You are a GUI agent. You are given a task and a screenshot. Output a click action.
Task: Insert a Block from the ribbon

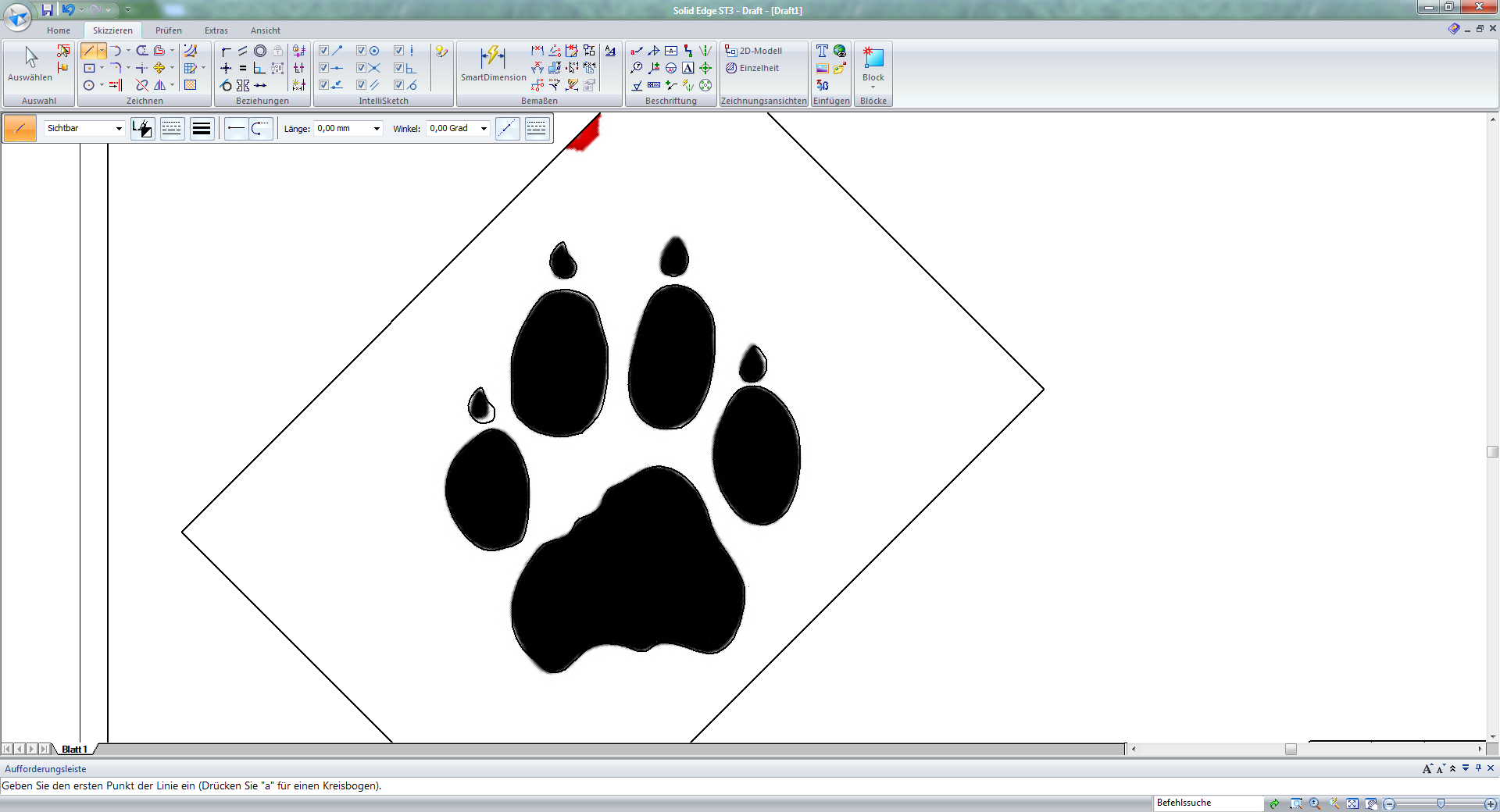[x=873, y=63]
